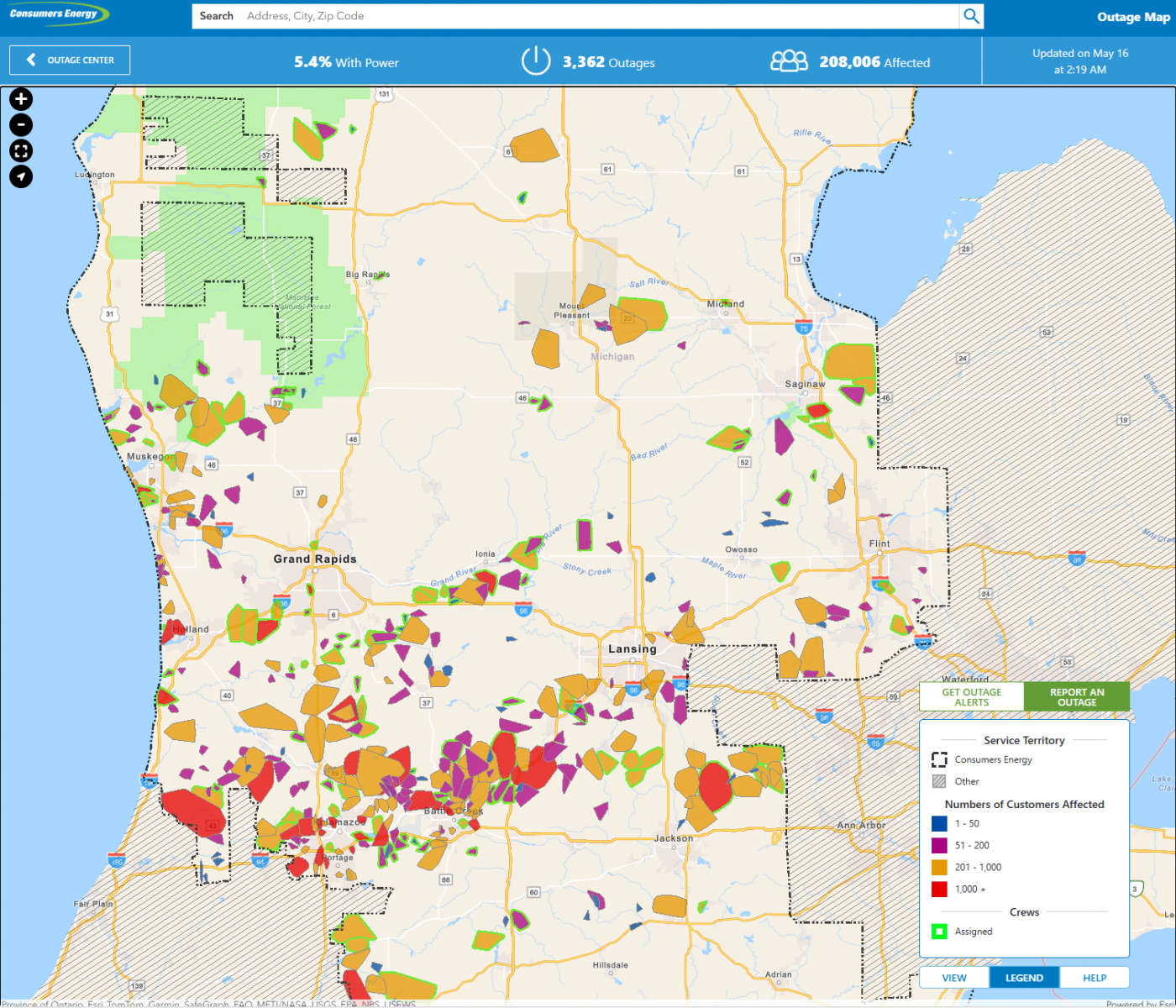Click the route 66 marker south of Battle Creek
This screenshot has width=1176, height=1008.
[446, 879]
